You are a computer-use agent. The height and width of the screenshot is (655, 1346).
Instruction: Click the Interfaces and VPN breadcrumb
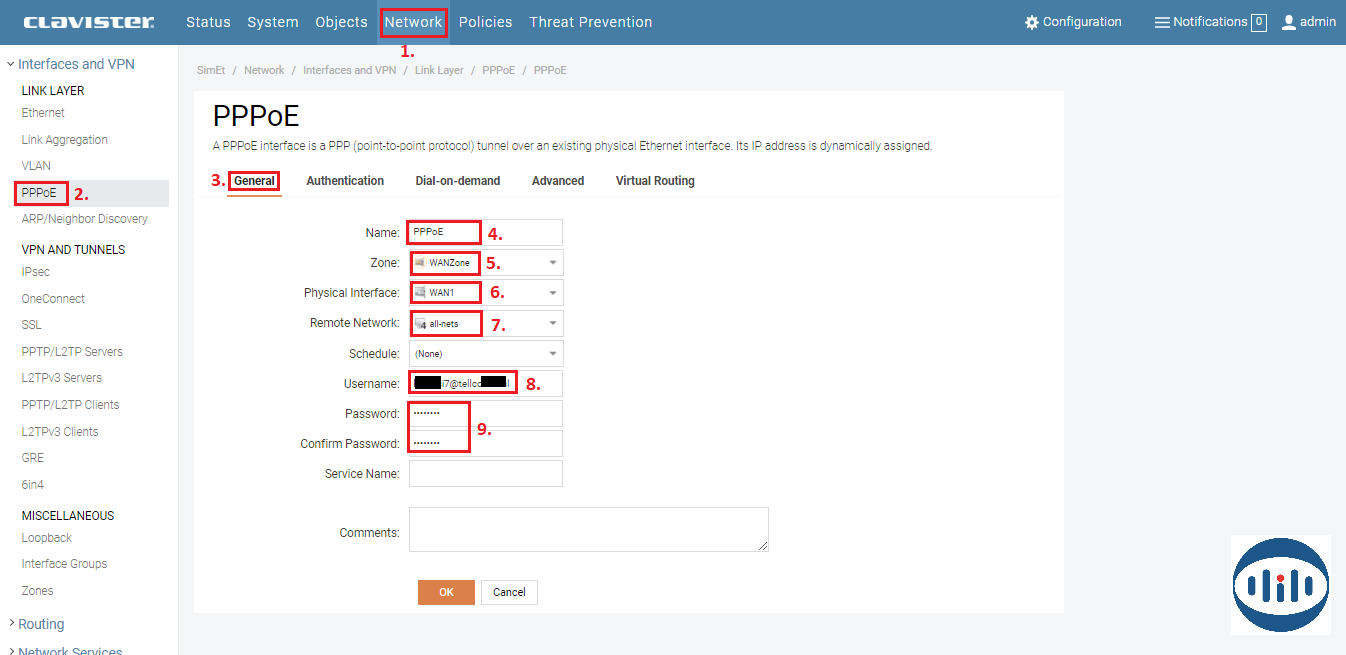pos(349,70)
